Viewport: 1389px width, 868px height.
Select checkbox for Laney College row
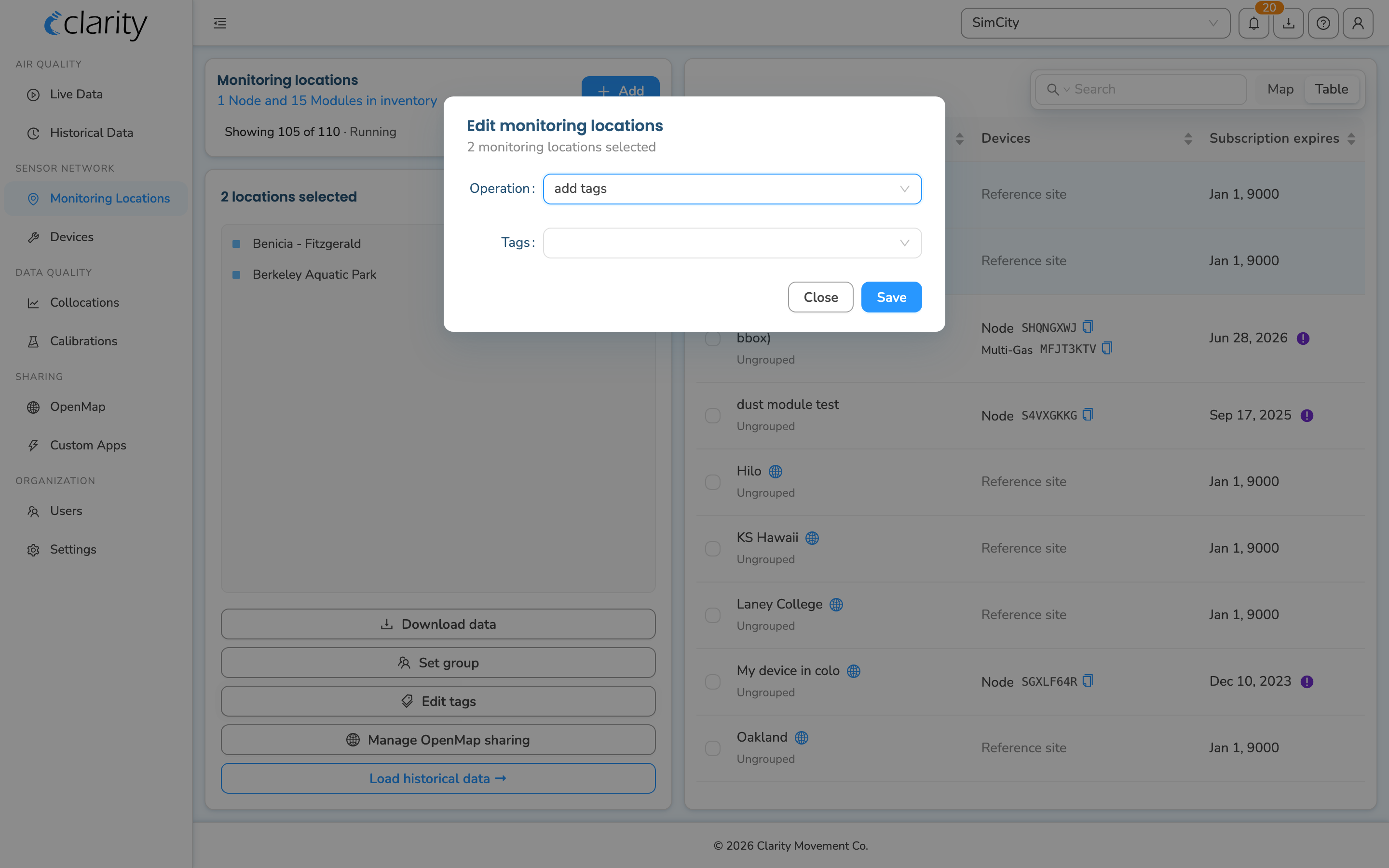[x=713, y=615]
